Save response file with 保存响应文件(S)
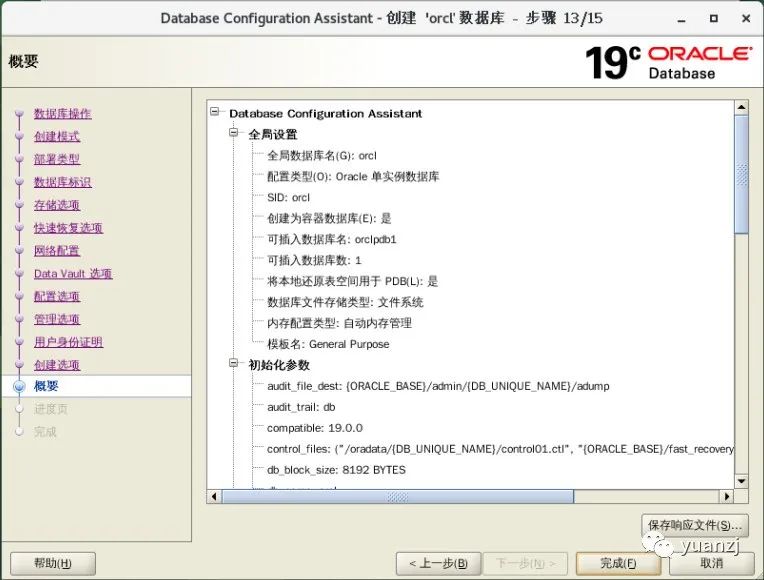The width and height of the screenshot is (764, 580). point(695,525)
